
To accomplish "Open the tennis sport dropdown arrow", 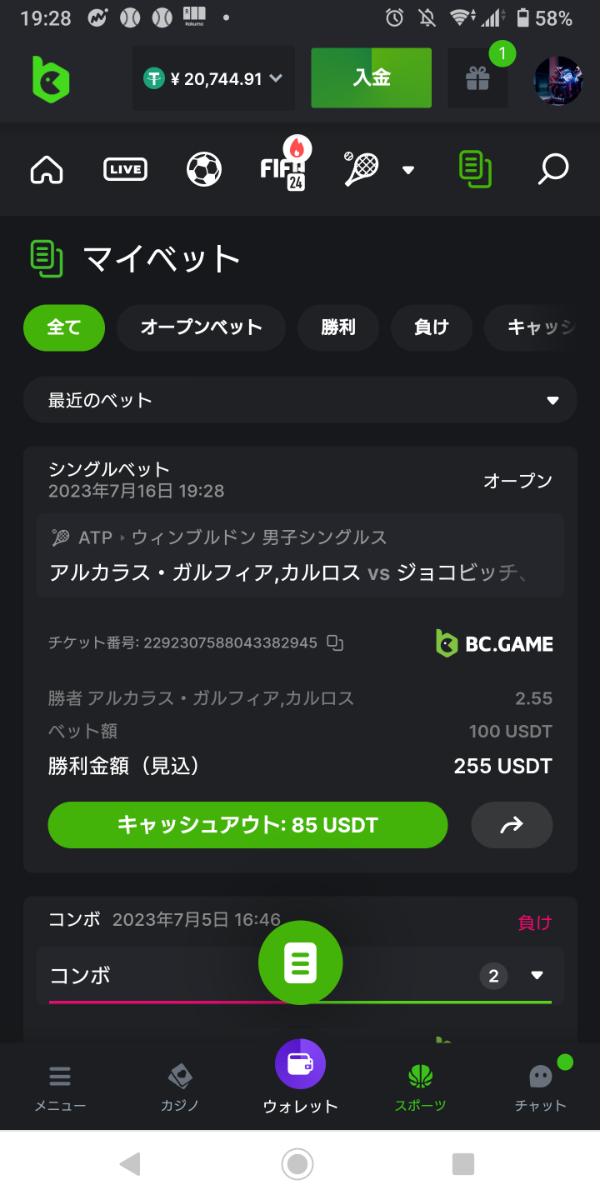I will click(408, 170).
